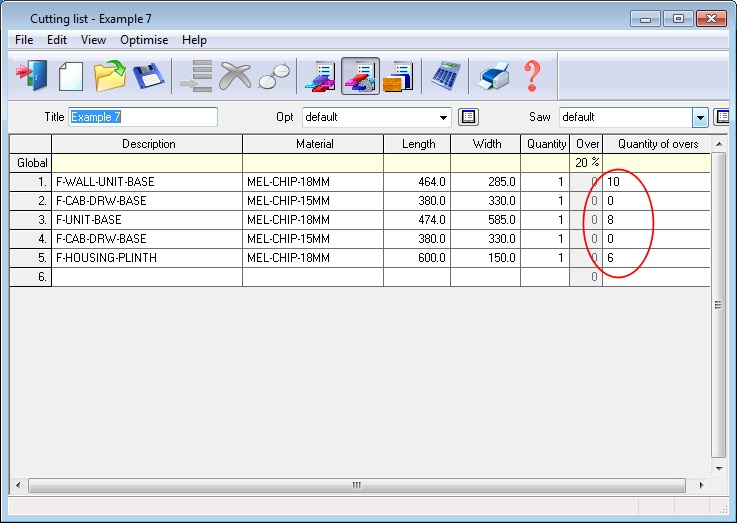Select row 4 F-CAB-DRW-BASE description cell
This screenshot has height=523, width=737.
point(147,239)
